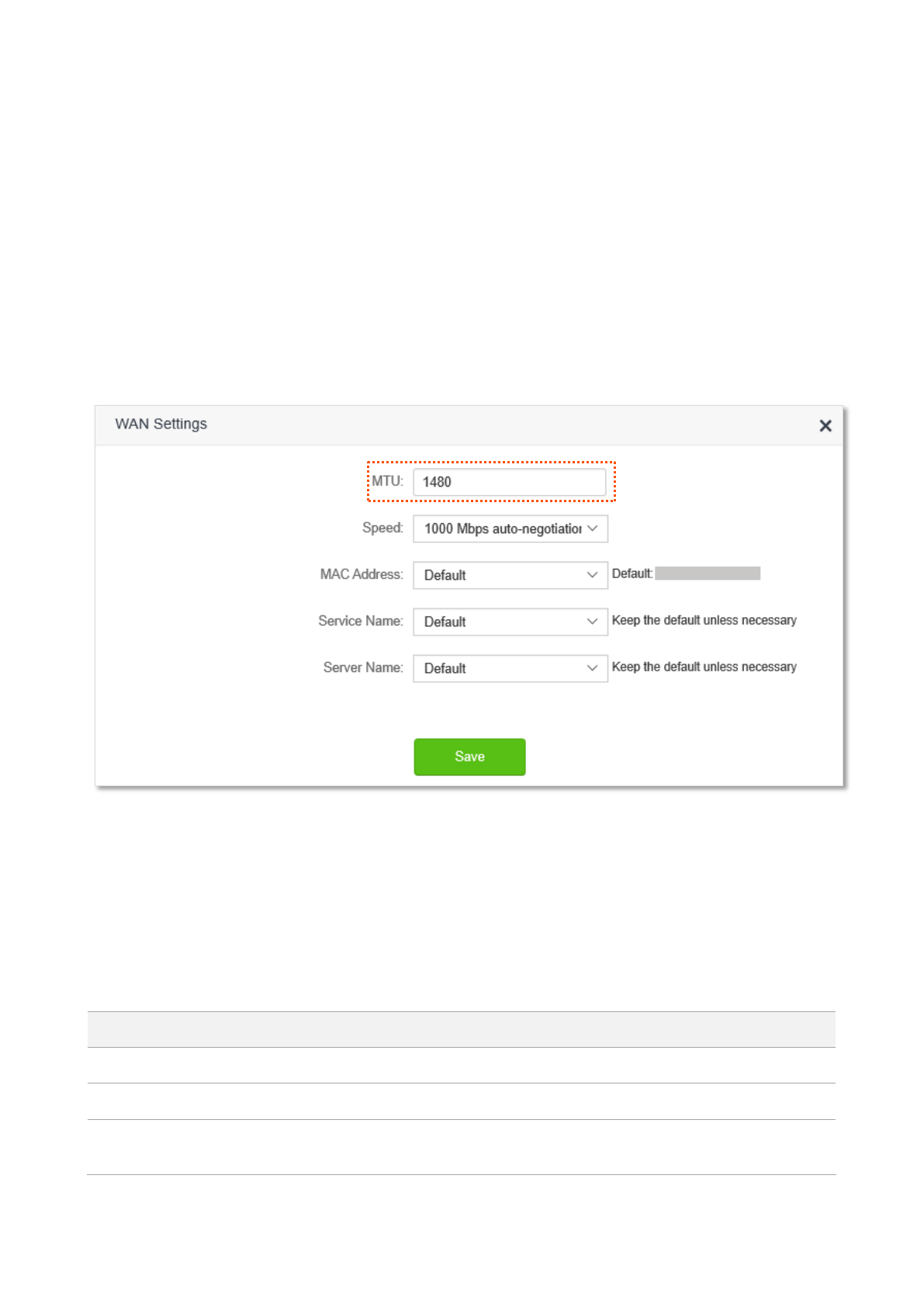Image resolution: width=924 pixels, height=1307 pixels.
Task: Click the Server Name chevron arrow
Action: (x=593, y=668)
